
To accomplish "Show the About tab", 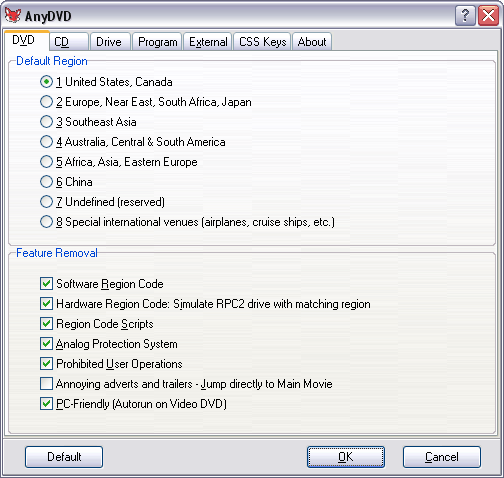I will coord(312,42).
